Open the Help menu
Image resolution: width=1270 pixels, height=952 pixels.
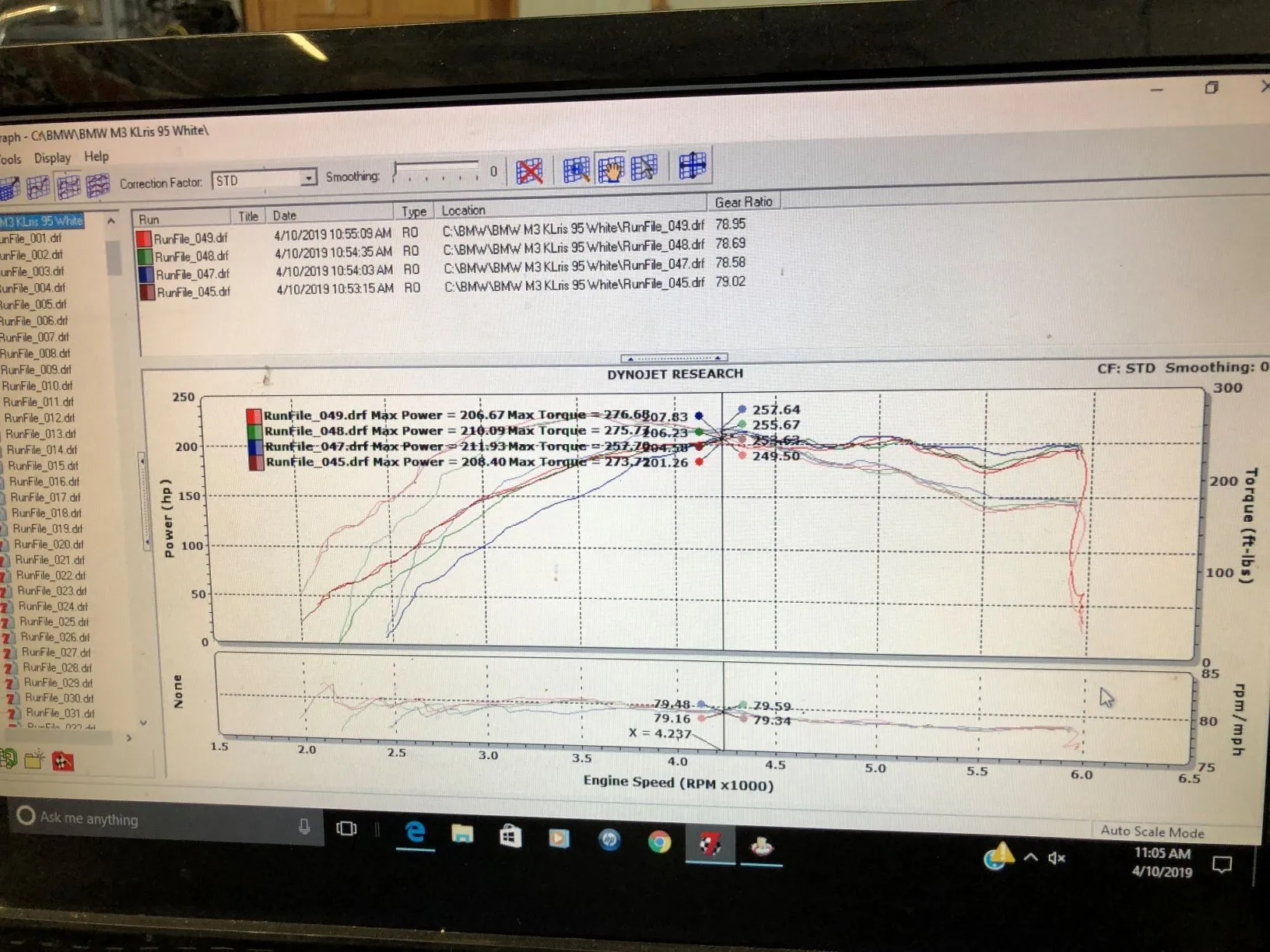[x=96, y=156]
